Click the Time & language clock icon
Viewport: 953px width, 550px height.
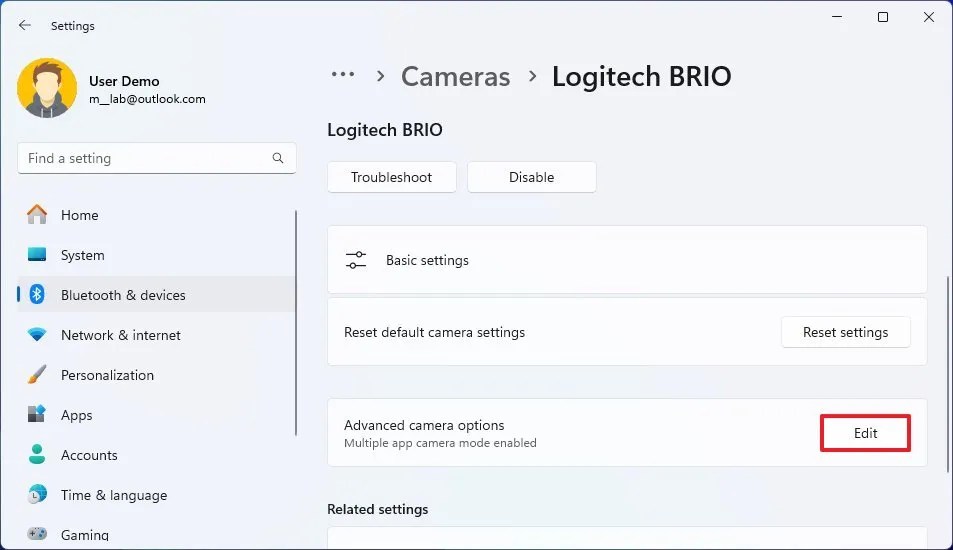click(37, 494)
